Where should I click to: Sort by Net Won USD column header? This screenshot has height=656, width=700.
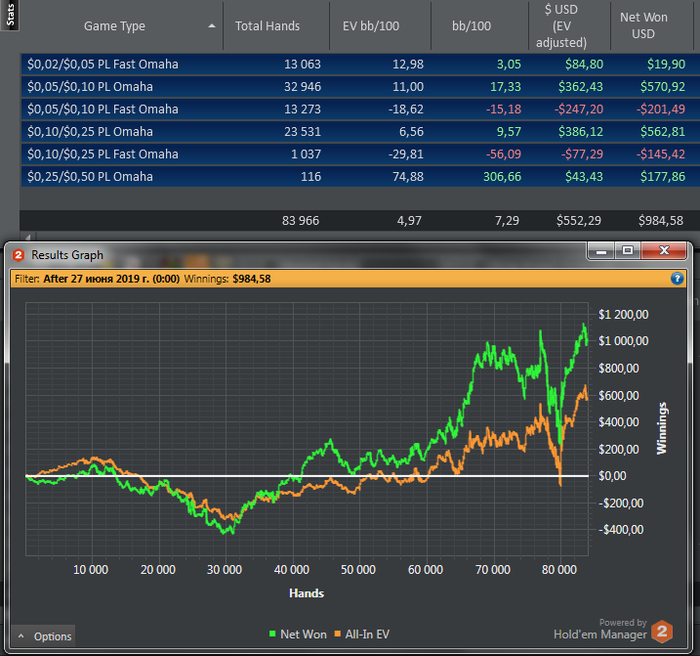point(643,25)
